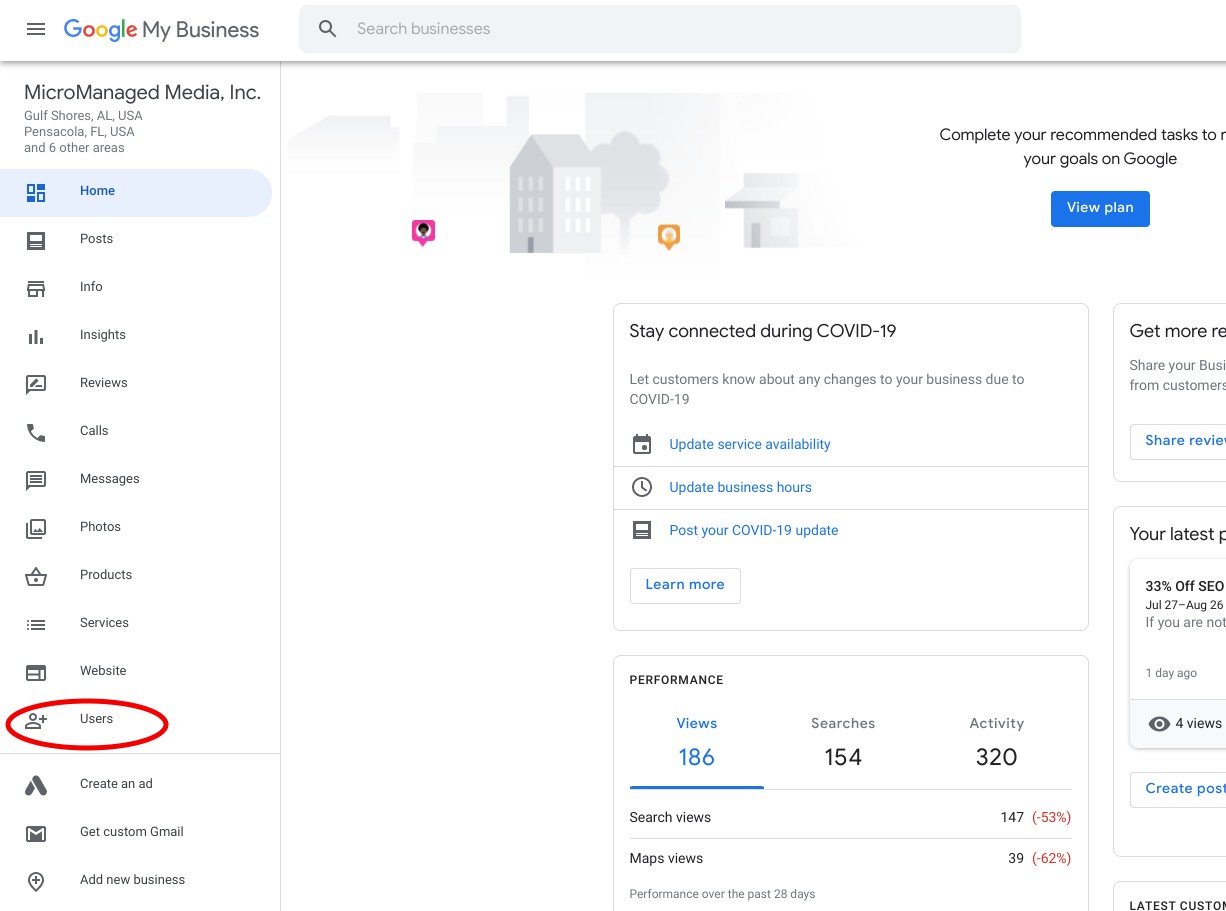
Task: Click the Services list icon
Action: [x=36, y=625]
